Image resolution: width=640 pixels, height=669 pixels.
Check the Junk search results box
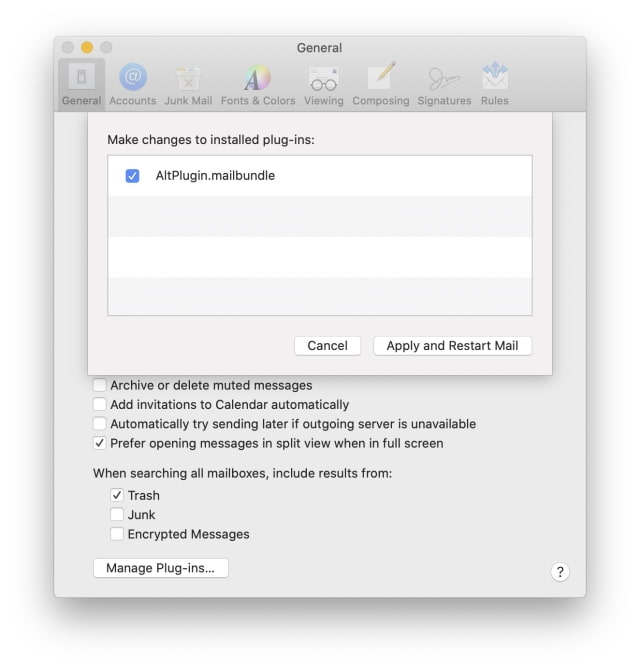(117, 515)
